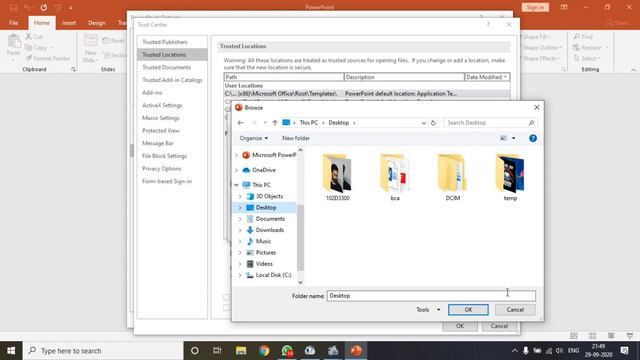Image resolution: width=640 pixels, height=360 pixels.
Task: Open Privacy Options in Trust Center
Action: pos(162,169)
